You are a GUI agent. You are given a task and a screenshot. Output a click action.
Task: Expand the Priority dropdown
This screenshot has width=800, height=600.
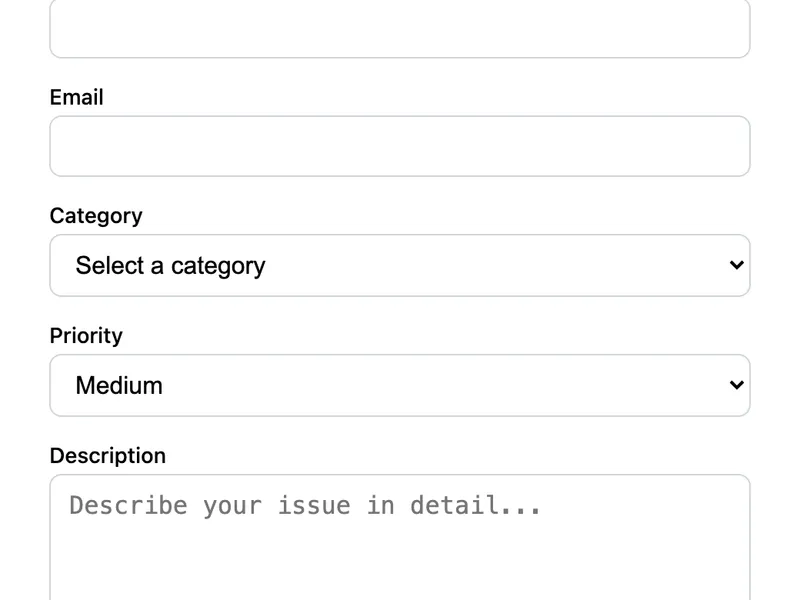(x=400, y=386)
